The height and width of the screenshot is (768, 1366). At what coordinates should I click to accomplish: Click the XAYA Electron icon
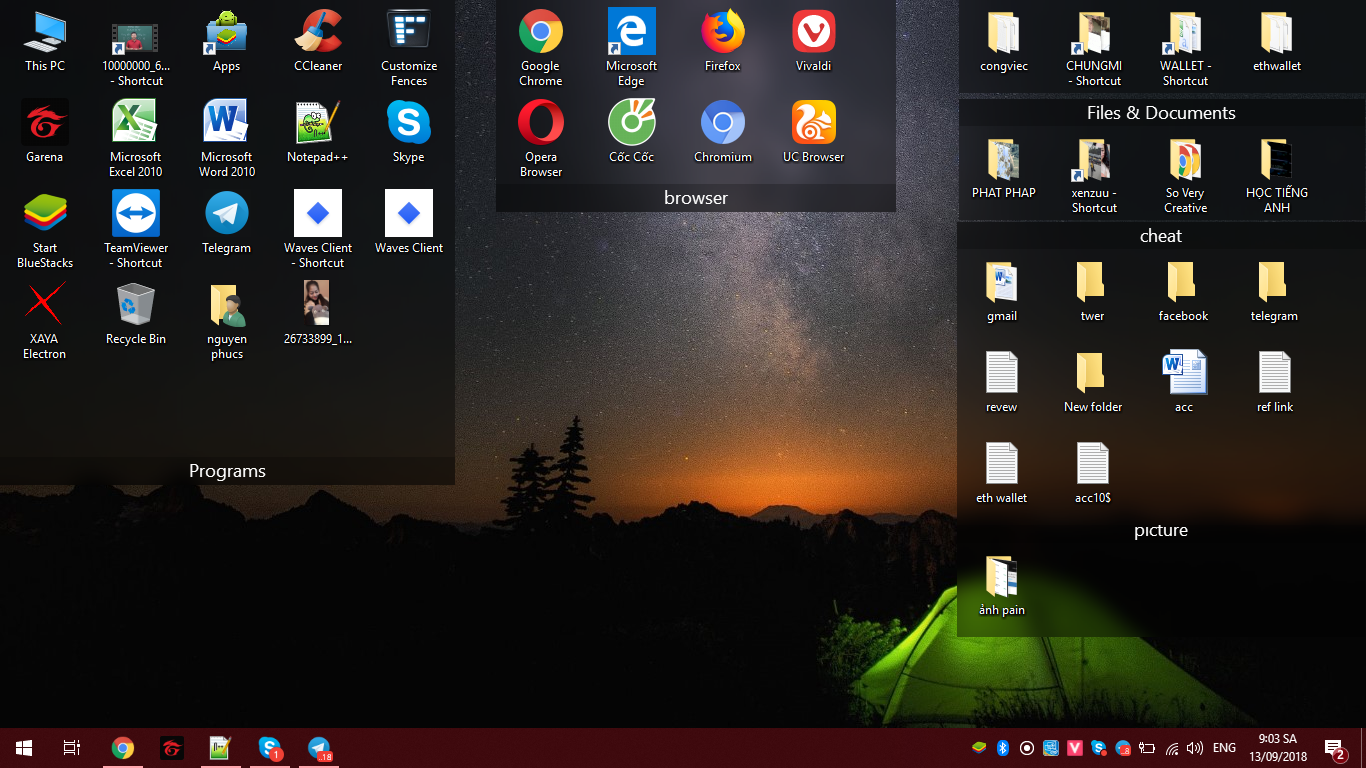pyautogui.click(x=45, y=321)
